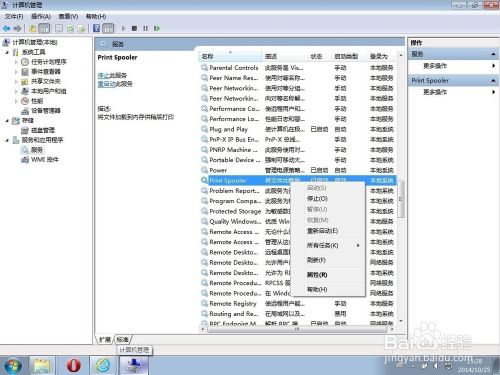This screenshot has height=375, width=500.
Task: Click the blue Help question mark icon
Action: (96, 29)
